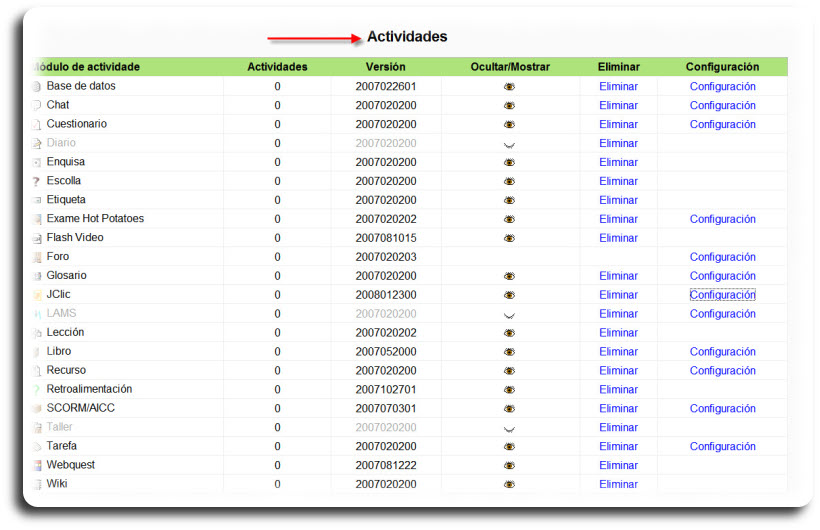The width and height of the screenshot is (820, 530).
Task: Click the Webquest module icon
Action: 37,466
